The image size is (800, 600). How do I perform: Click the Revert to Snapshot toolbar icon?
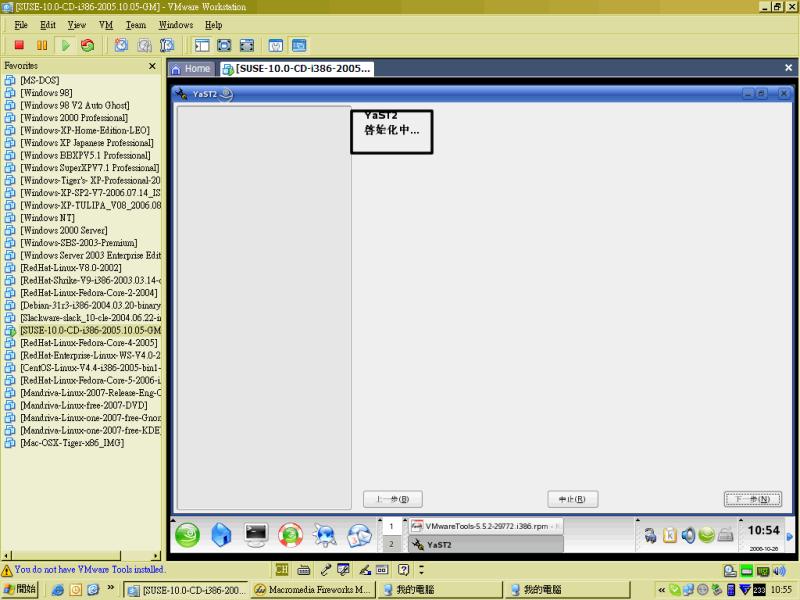(144, 45)
